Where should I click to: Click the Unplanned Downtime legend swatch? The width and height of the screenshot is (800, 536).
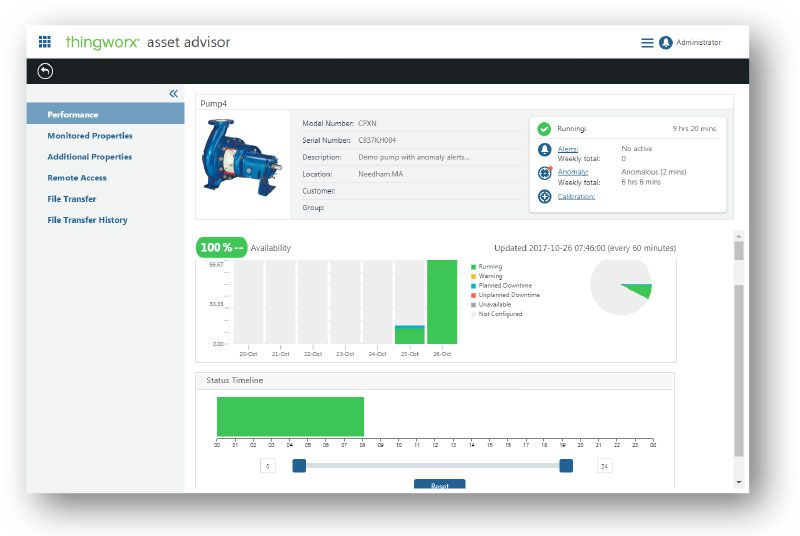coord(473,295)
